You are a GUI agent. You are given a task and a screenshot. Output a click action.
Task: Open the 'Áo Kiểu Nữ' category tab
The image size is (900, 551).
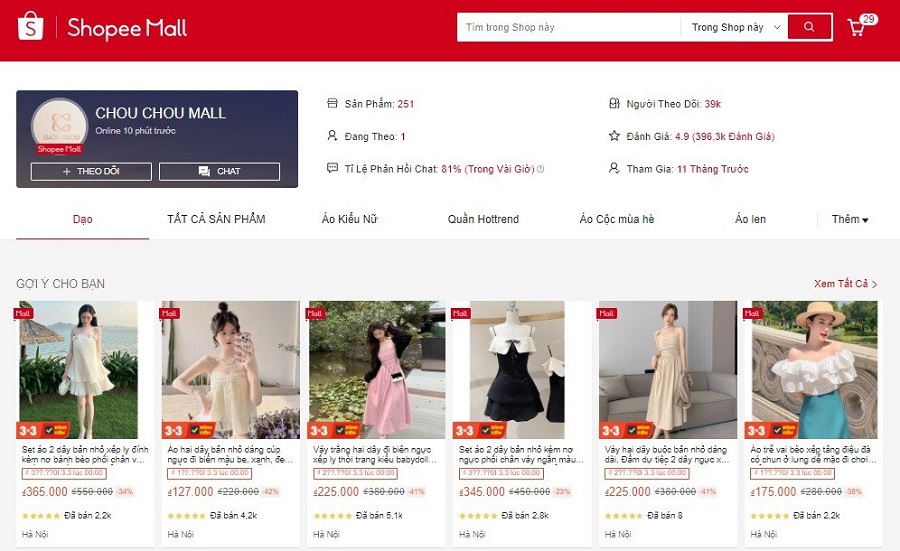click(349, 219)
